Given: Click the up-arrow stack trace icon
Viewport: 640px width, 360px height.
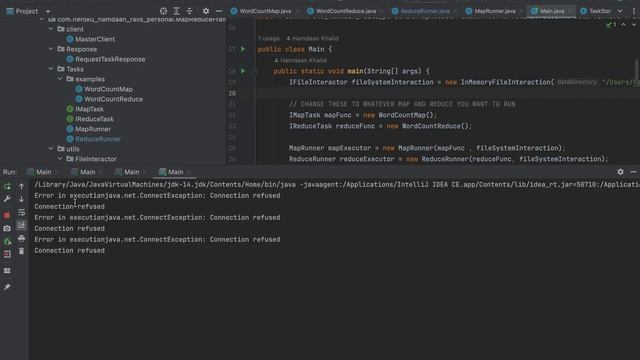Looking at the screenshot, I should point(21,187).
